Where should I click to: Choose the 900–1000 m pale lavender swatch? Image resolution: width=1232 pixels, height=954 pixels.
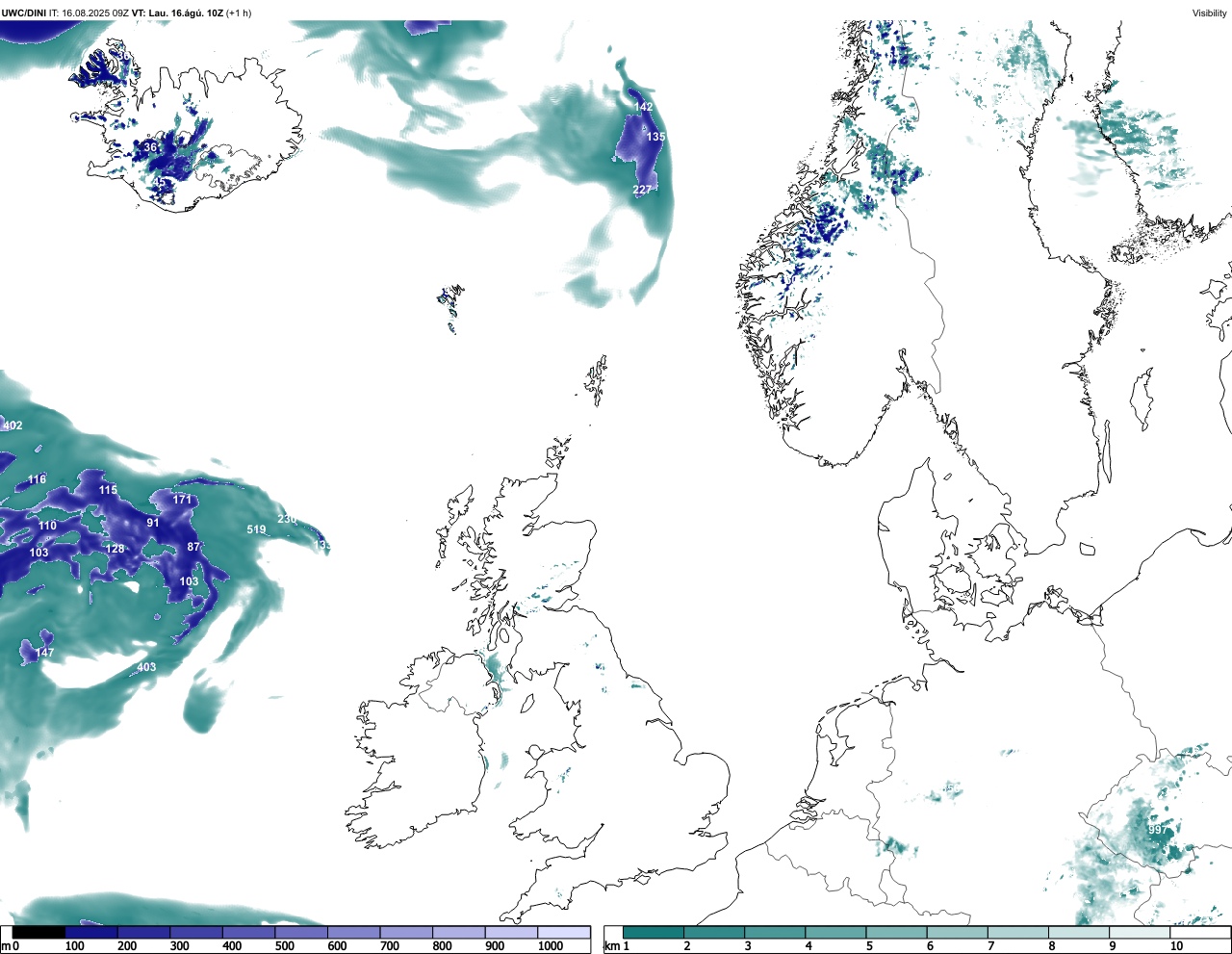pos(510,932)
